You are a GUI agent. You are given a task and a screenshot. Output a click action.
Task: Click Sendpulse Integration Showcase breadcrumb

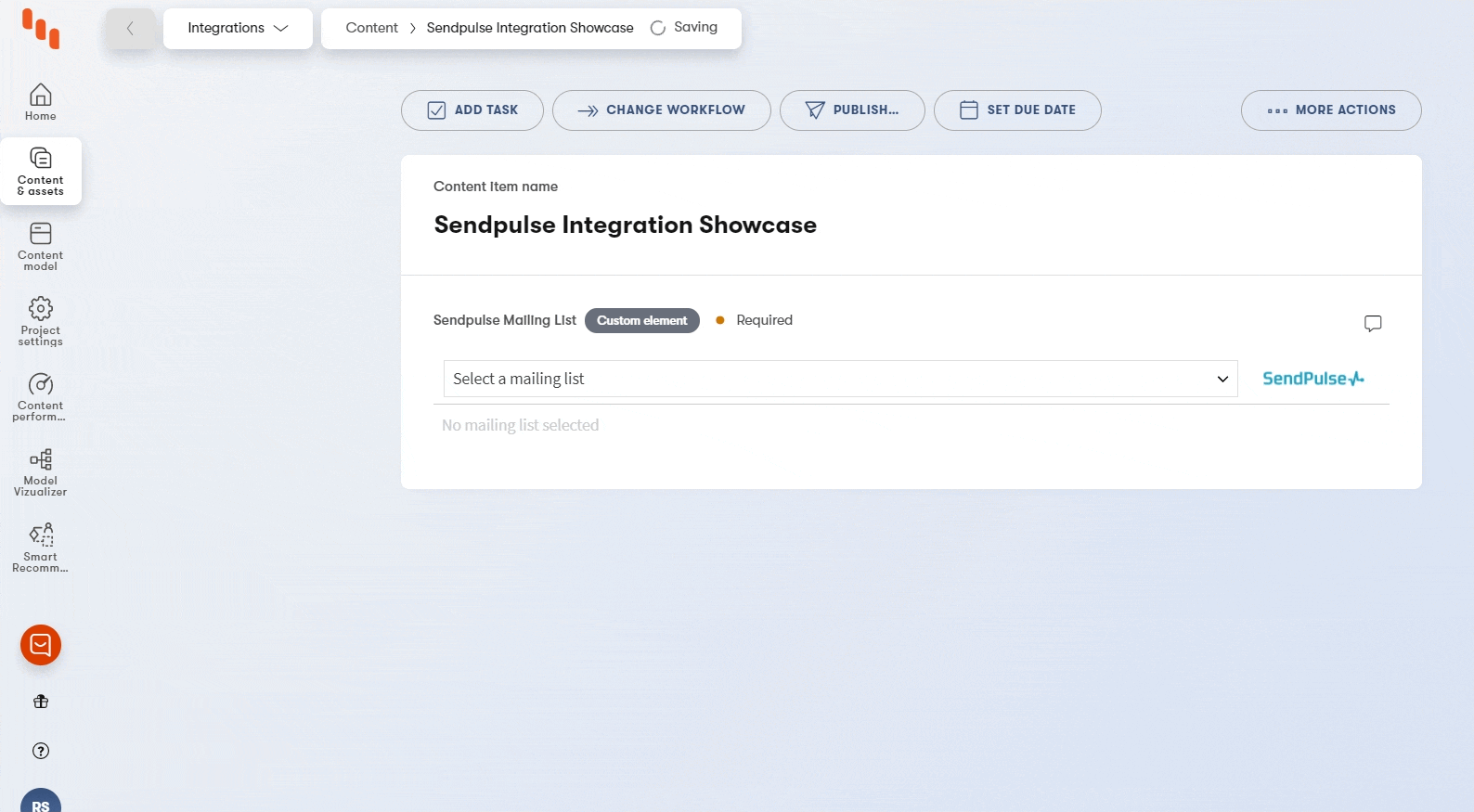click(530, 28)
